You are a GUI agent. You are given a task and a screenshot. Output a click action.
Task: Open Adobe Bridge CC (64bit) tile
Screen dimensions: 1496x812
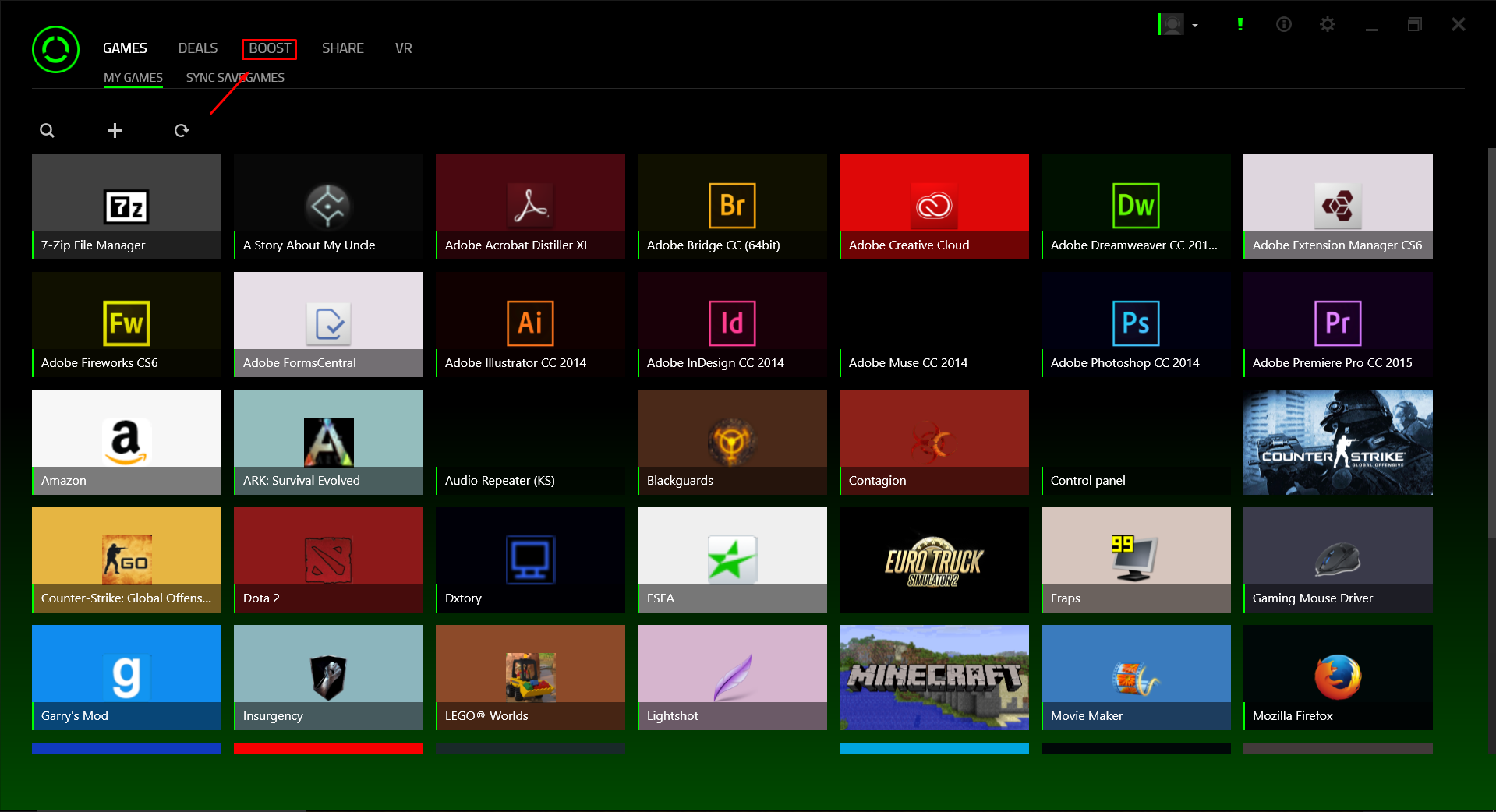tap(732, 207)
